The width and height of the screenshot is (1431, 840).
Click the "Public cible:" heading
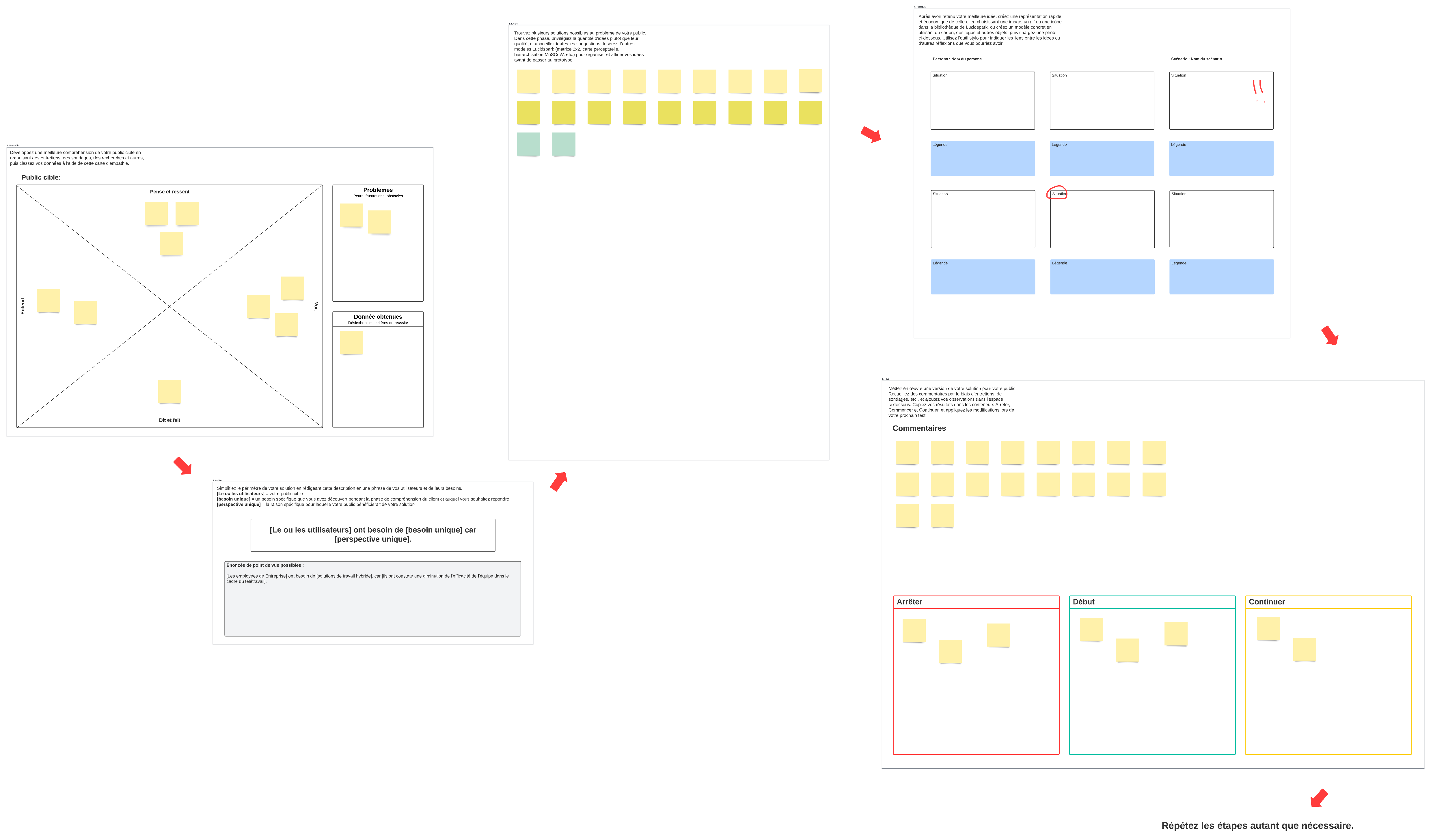[41, 178]
